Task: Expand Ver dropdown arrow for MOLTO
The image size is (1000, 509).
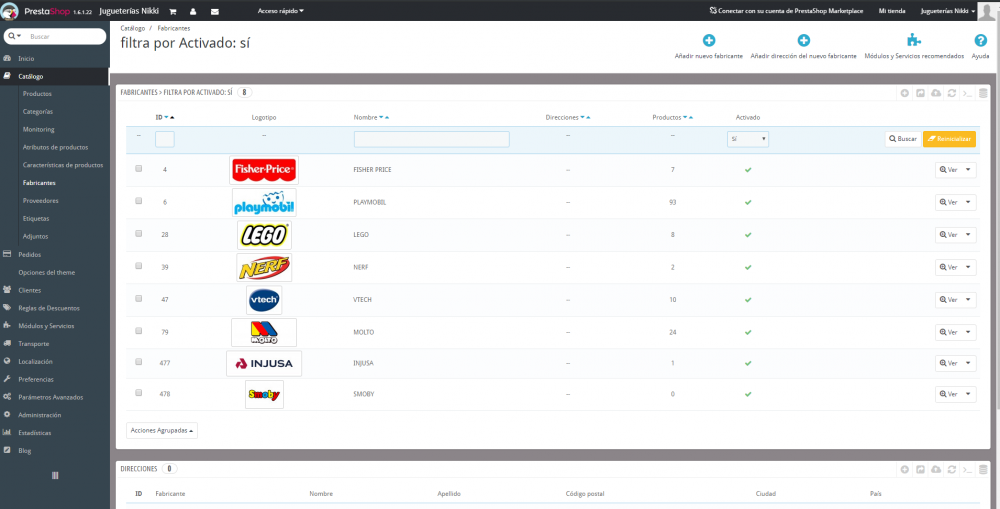Action: coord(968,332)
